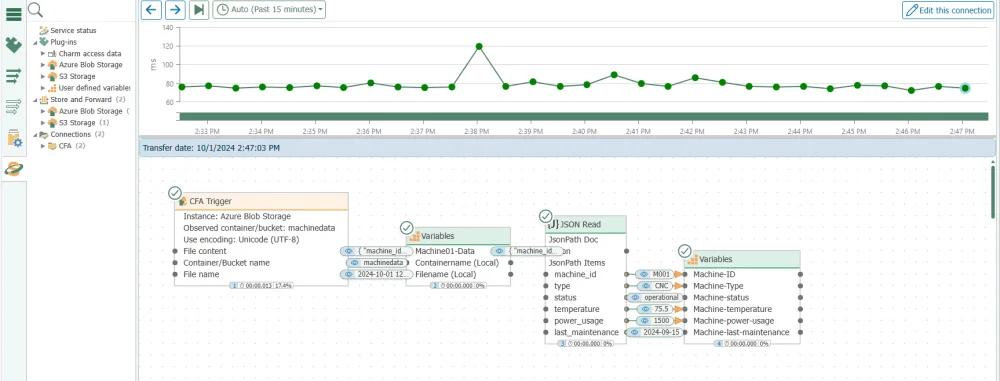This screenshot has height=381, width=1000.
Task: Click the status checkmark on JSON Read
Action: click(545, 216)
